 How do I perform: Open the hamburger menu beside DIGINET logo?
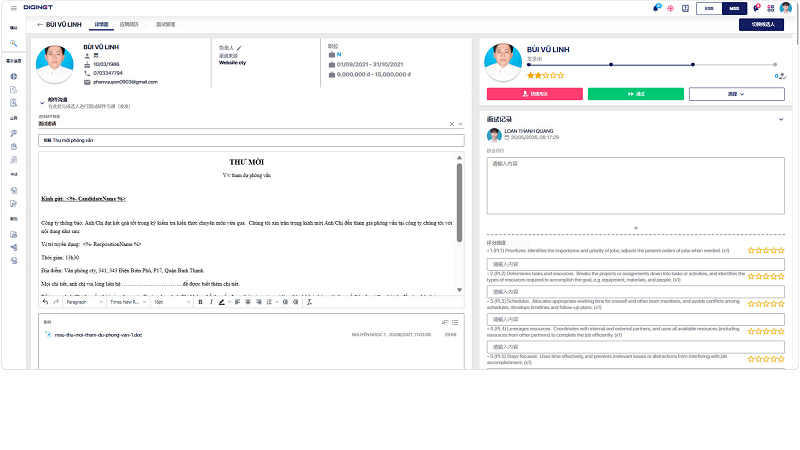coord(14,8)
